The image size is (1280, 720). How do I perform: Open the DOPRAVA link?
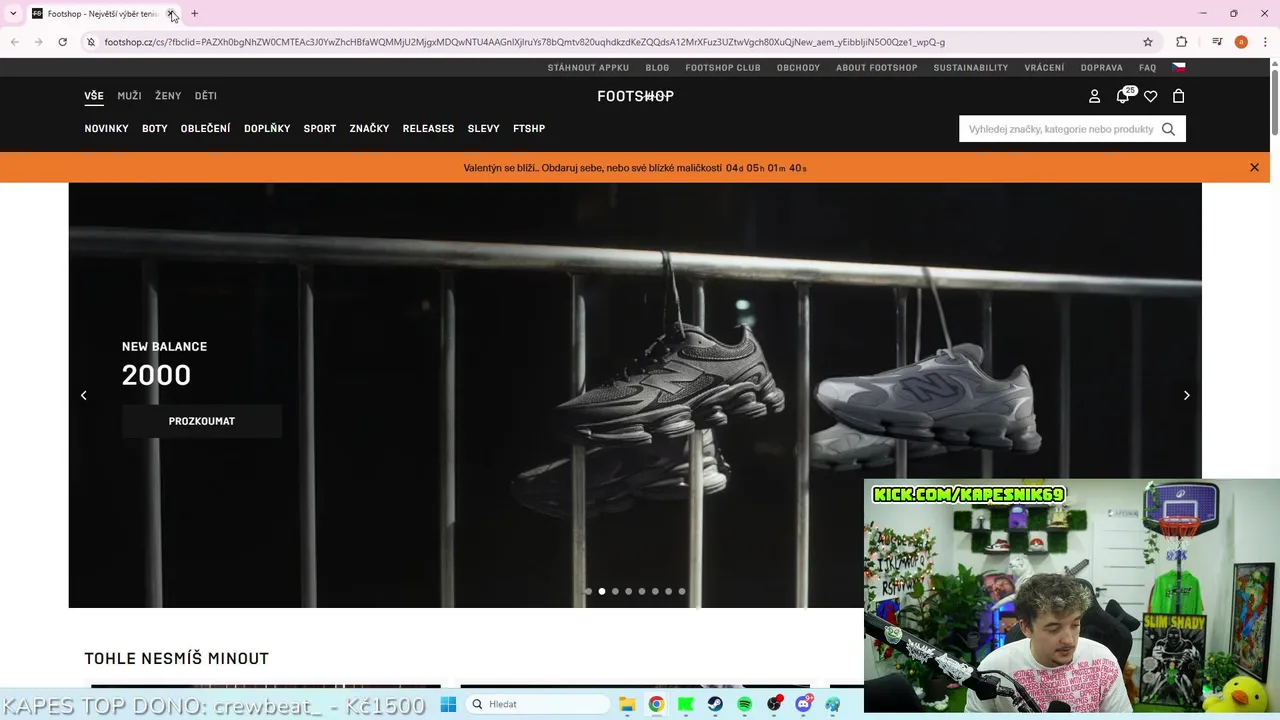coord(1102,68)
